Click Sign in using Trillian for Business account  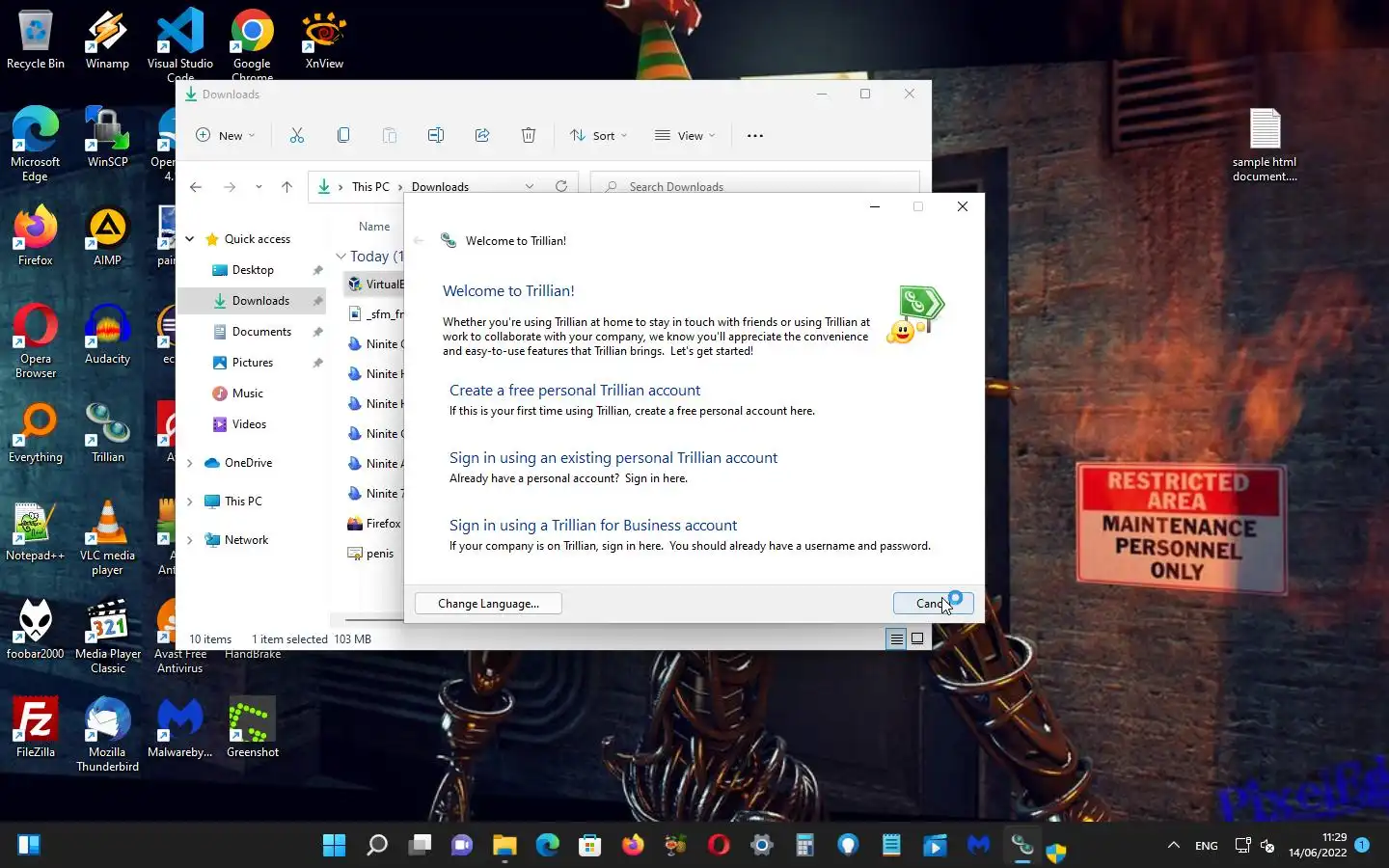593,525
